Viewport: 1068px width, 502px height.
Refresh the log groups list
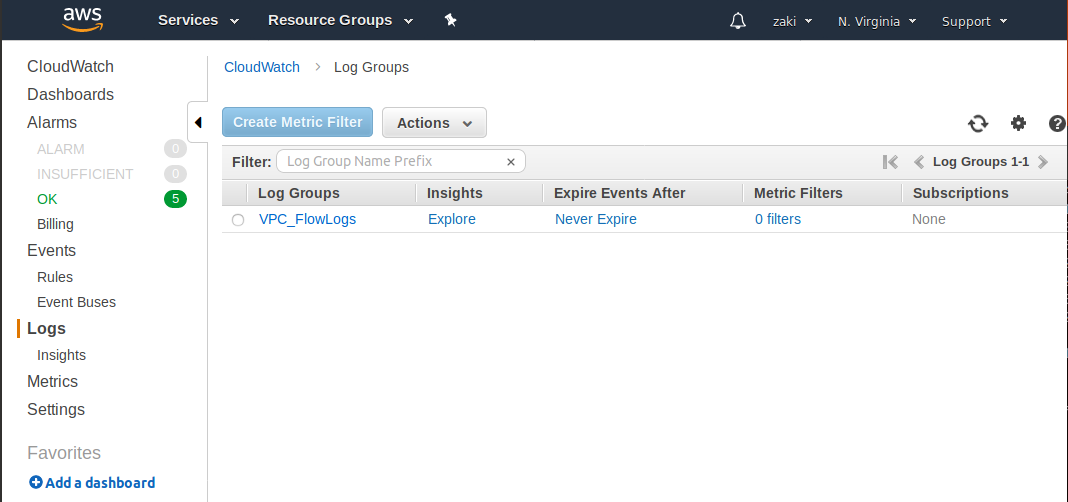978,123
